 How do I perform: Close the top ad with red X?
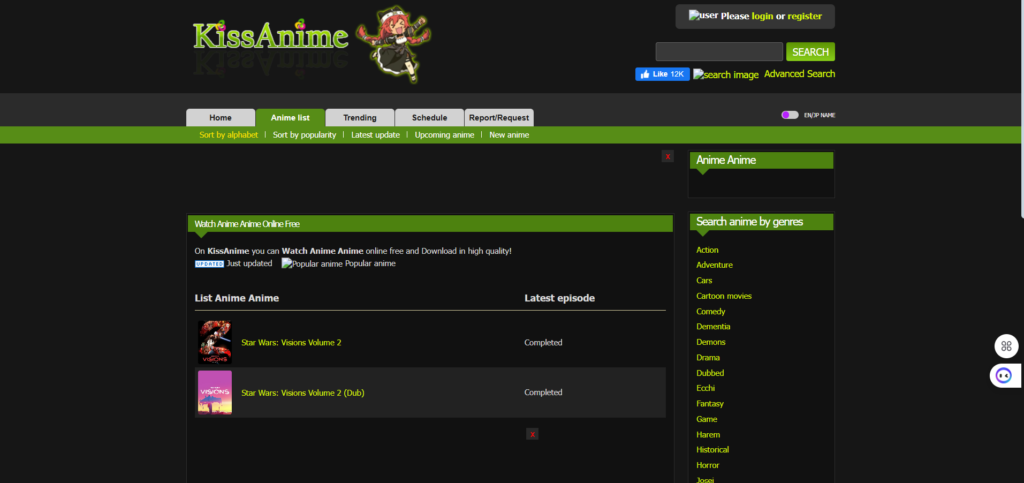click(667, 157)
